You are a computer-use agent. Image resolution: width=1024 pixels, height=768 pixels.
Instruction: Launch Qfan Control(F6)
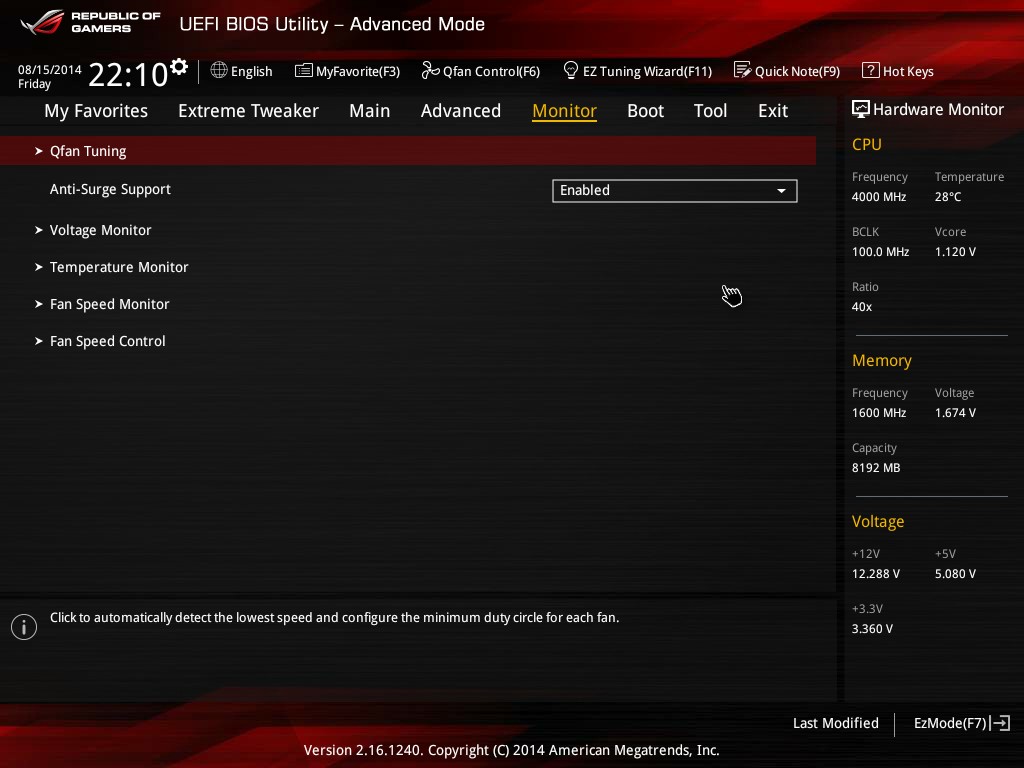pyautogui.click(x=481, y=71)
